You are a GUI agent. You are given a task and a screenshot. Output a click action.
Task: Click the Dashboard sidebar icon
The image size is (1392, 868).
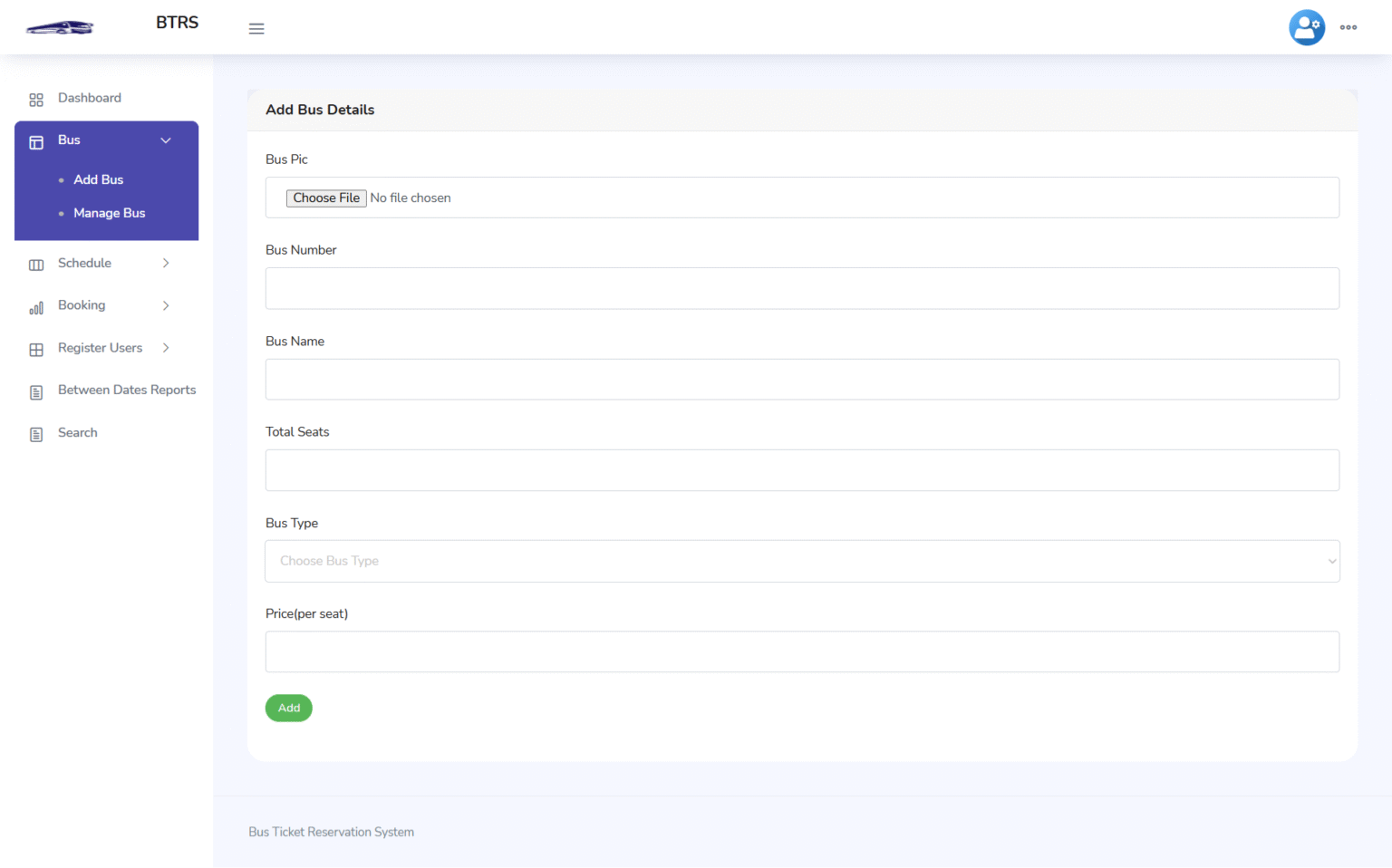point(36,99)
